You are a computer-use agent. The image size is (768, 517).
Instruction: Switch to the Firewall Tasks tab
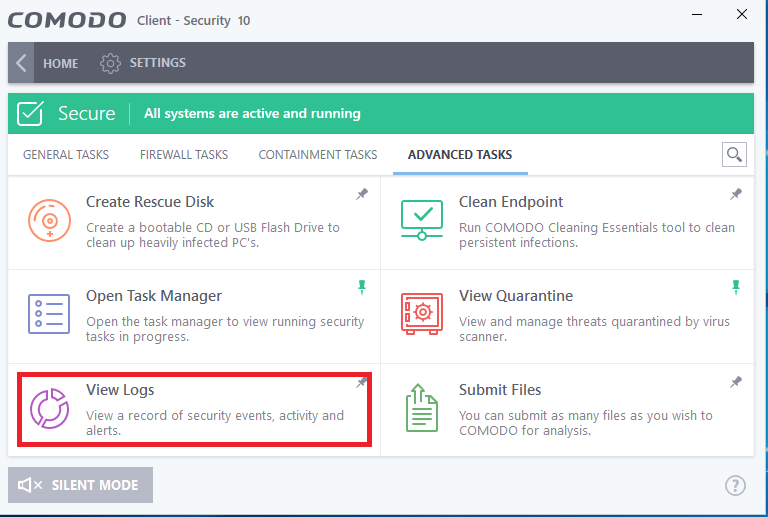click(x=184, y=155)
